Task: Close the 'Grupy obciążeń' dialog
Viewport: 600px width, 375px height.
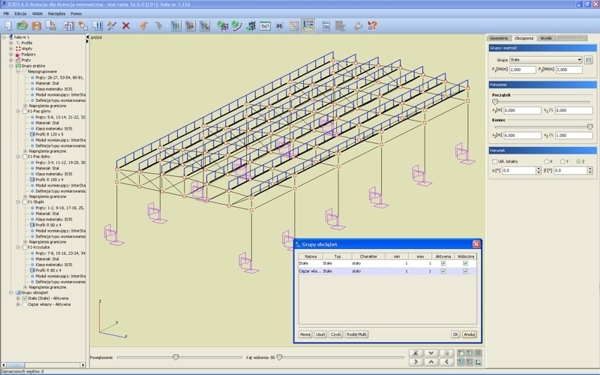Action: tap(476, 244)
